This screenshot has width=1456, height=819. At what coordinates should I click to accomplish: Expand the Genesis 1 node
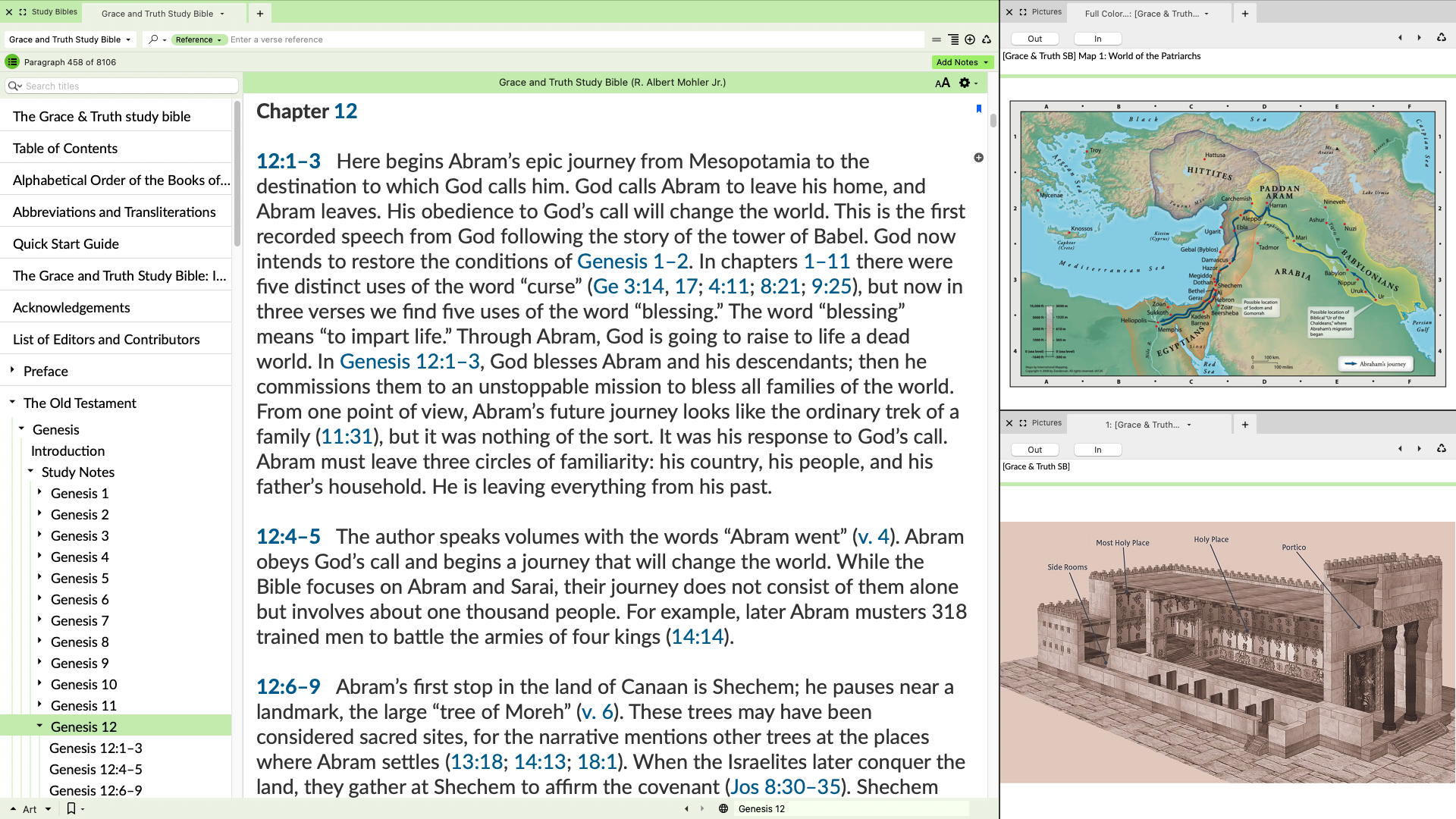tap(39, 492)
